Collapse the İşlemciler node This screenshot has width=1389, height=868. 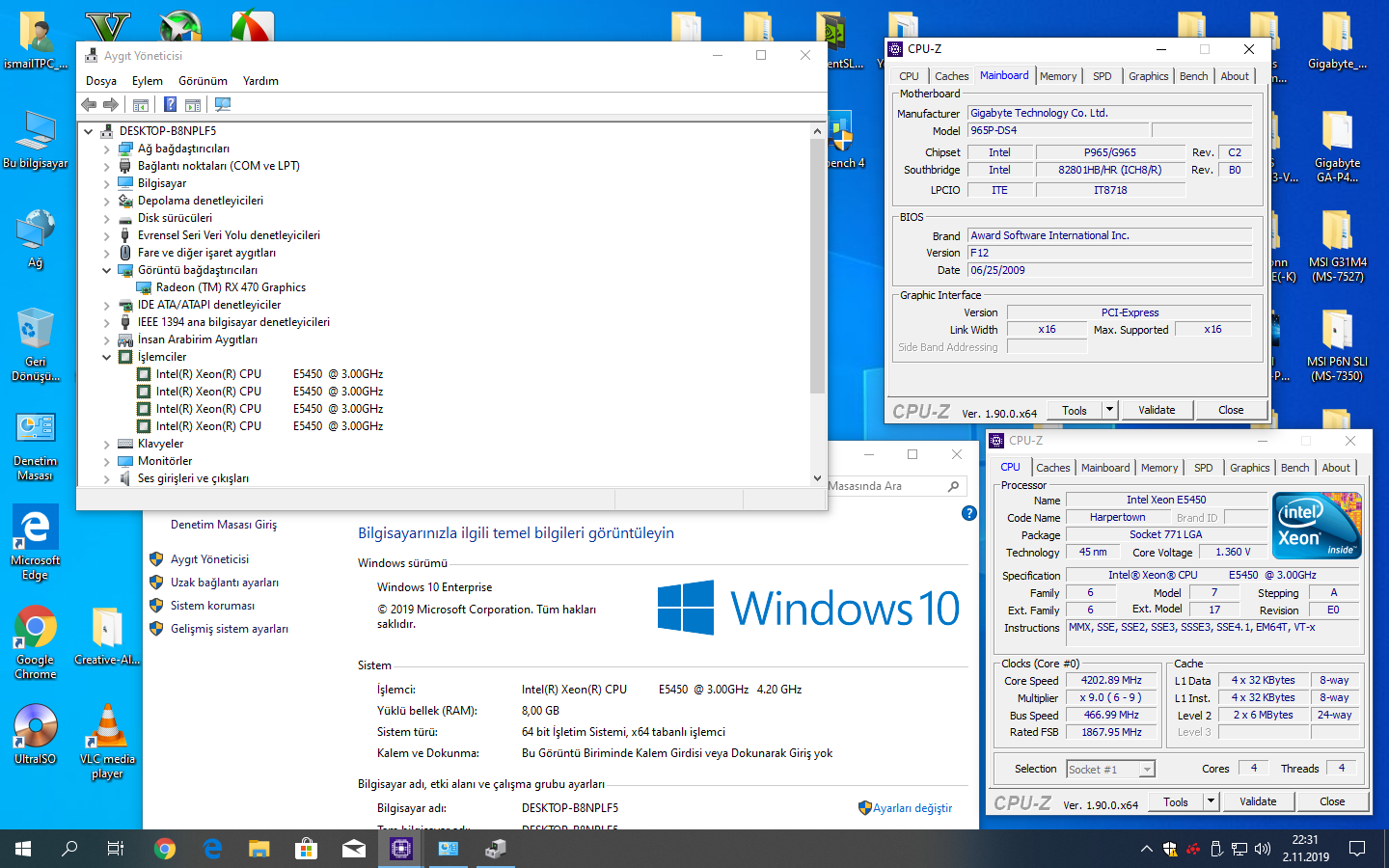(x=106, y=358)
